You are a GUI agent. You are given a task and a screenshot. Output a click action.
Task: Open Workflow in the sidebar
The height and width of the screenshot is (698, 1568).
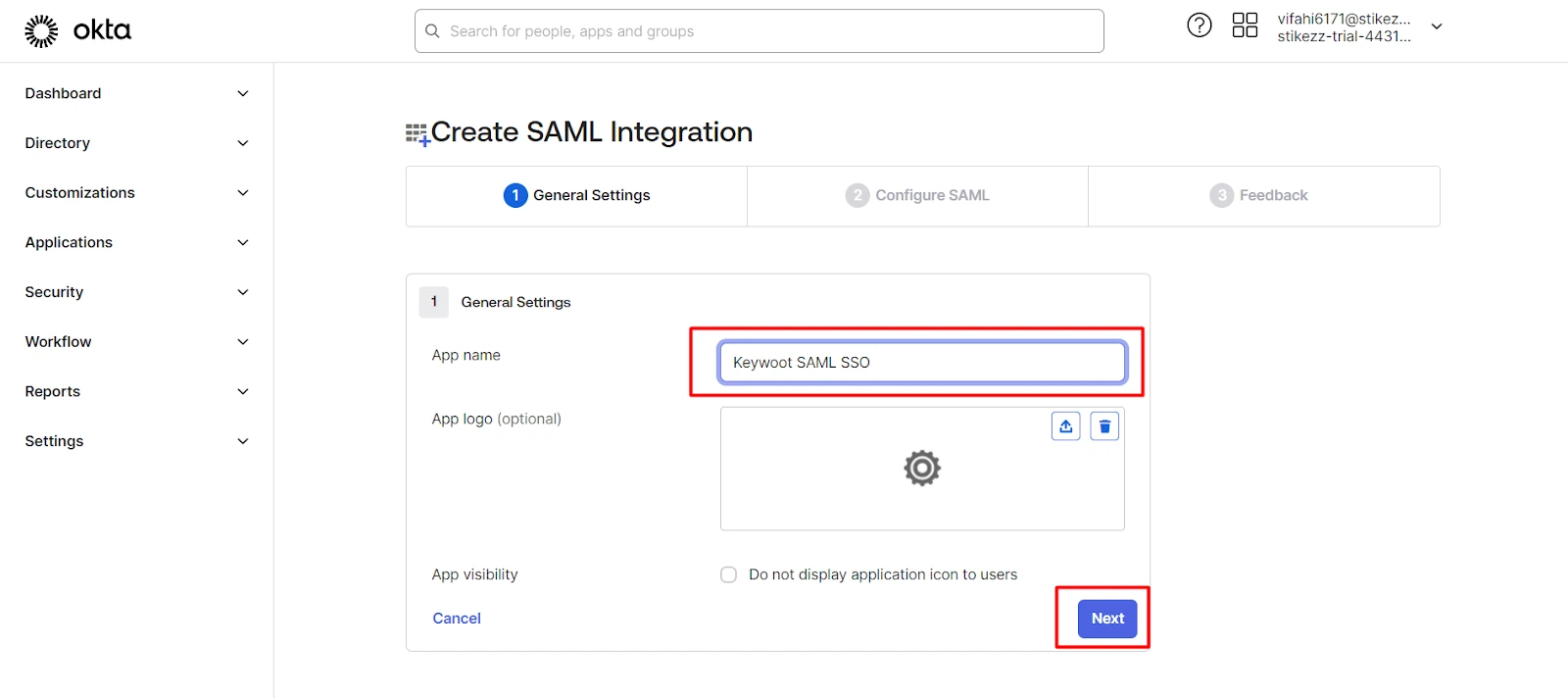[58, 342]
